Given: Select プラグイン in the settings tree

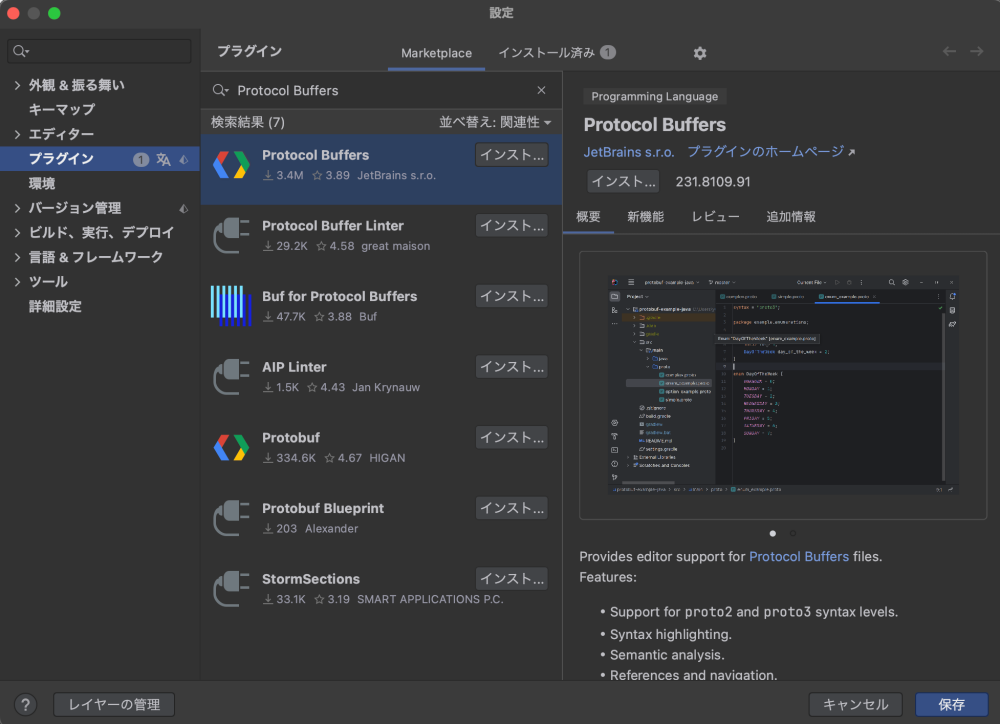Looking at the screenshot, I should (100, 159).
